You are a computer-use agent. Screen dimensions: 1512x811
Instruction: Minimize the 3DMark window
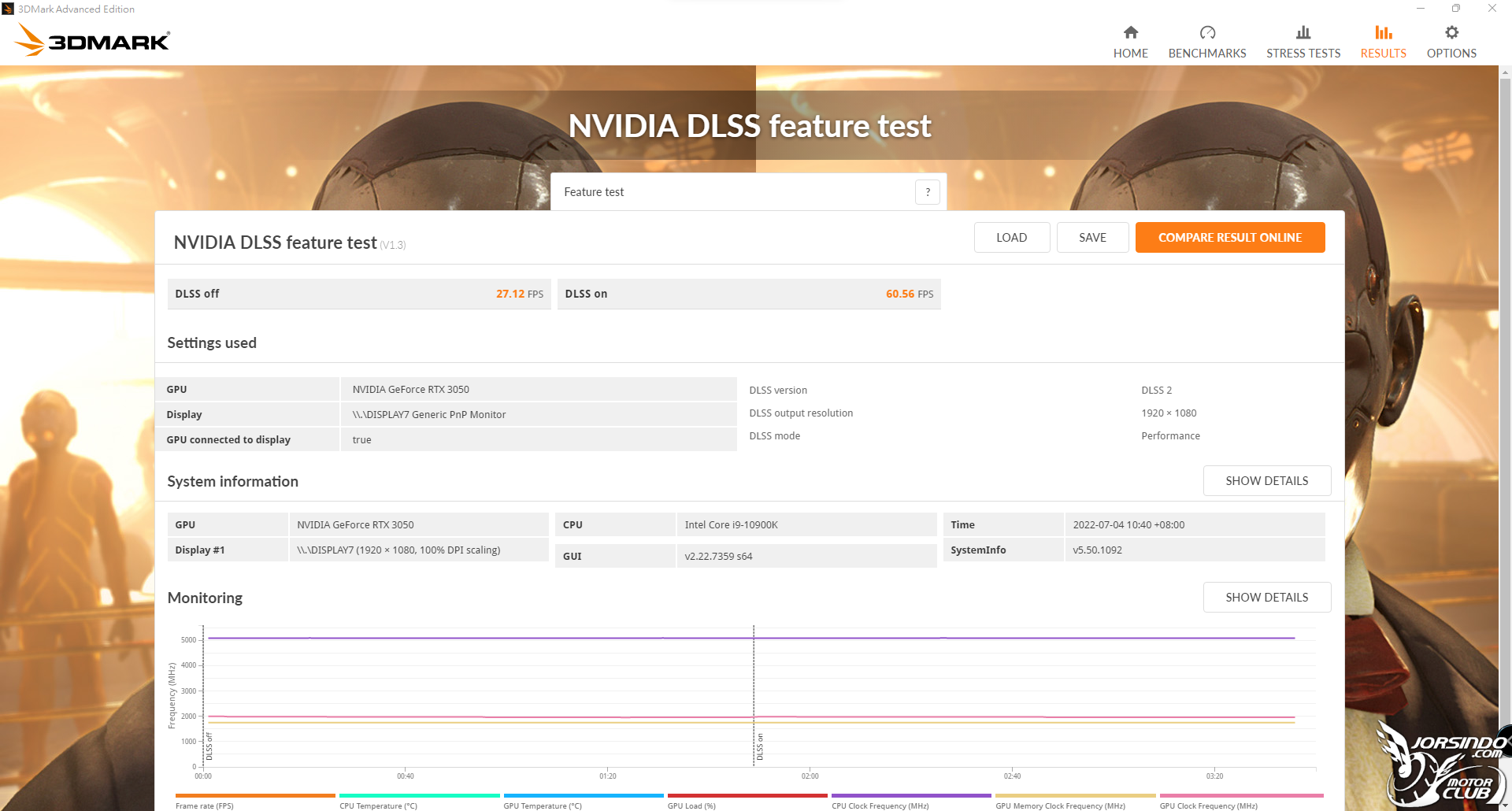coord(1421,9)
